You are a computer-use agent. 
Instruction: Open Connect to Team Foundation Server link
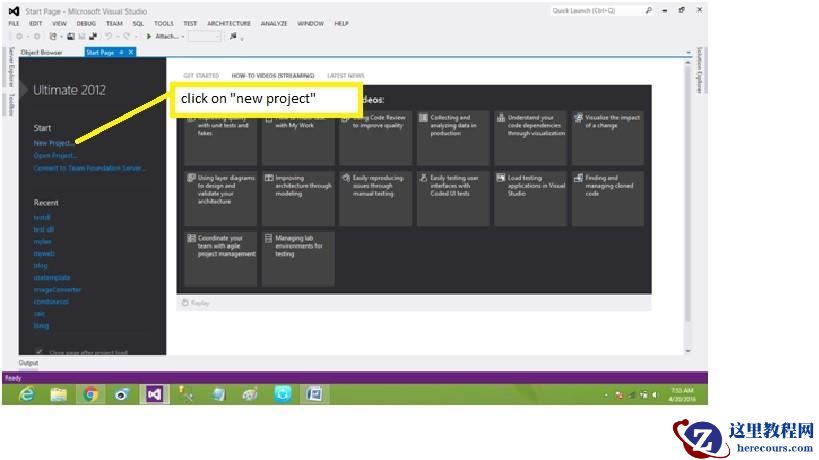click(89, 168)
